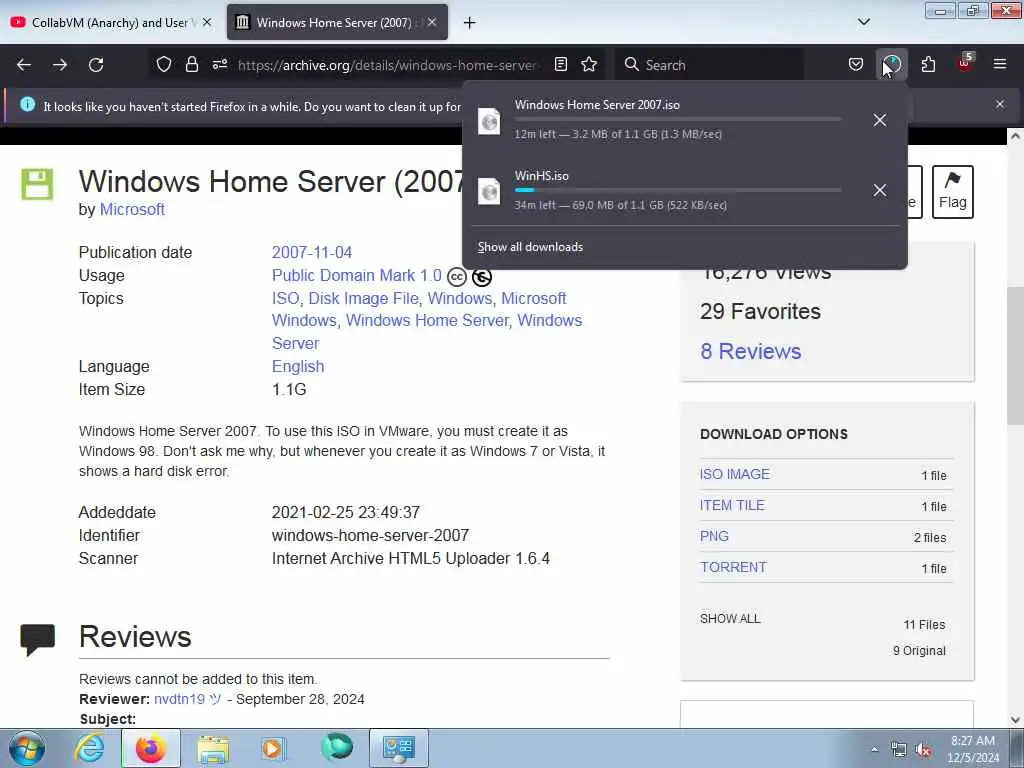Cancel the WinHS.iso download
The width and height of the screenshot is (1024, 768).
point(880,190)
